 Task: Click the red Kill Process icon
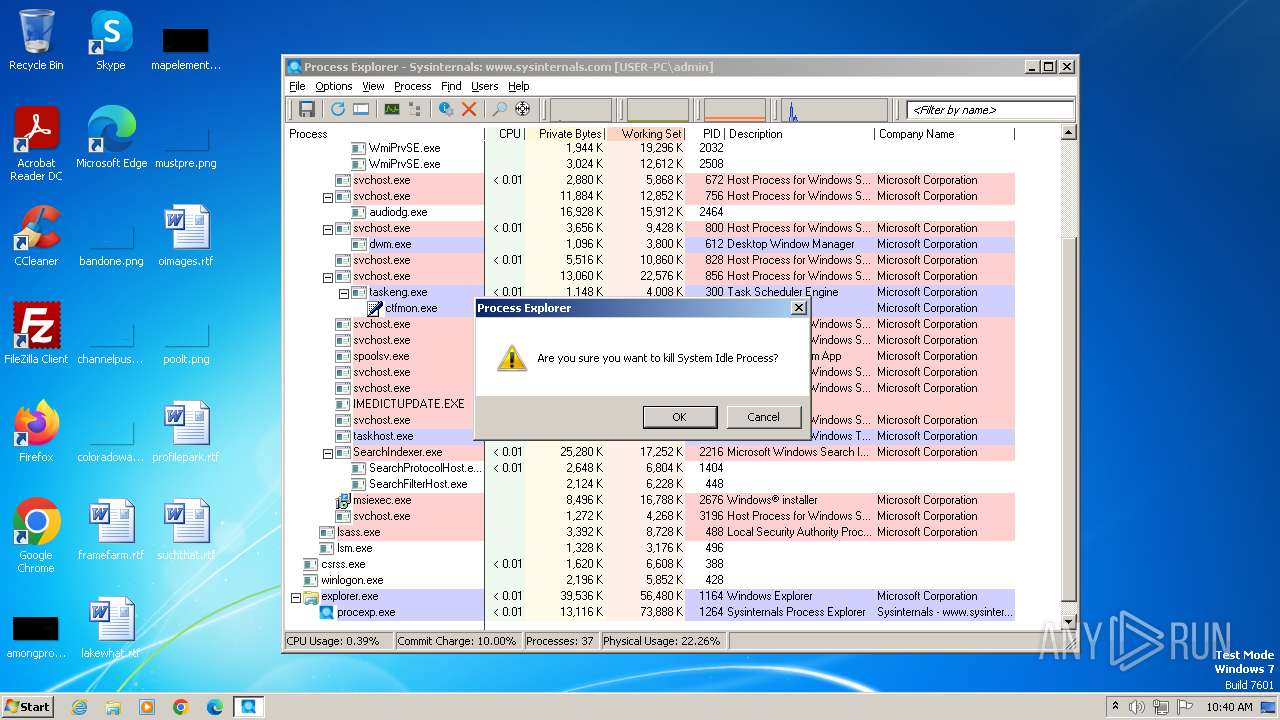[468, 109]
